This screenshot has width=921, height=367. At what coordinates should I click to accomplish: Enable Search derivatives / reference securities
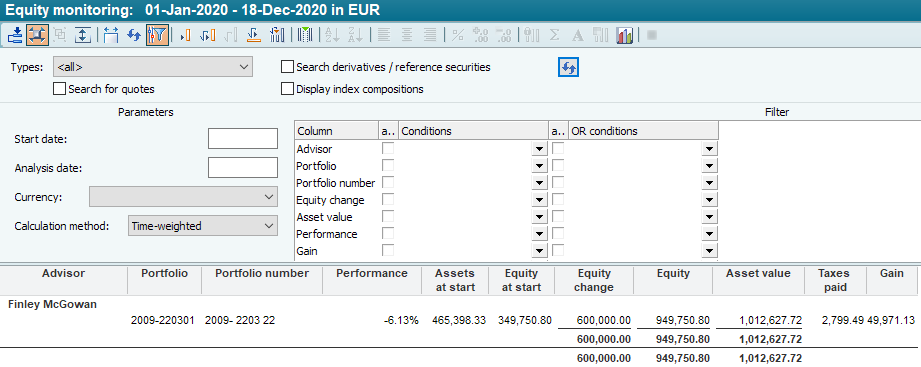tap(287, 67)
